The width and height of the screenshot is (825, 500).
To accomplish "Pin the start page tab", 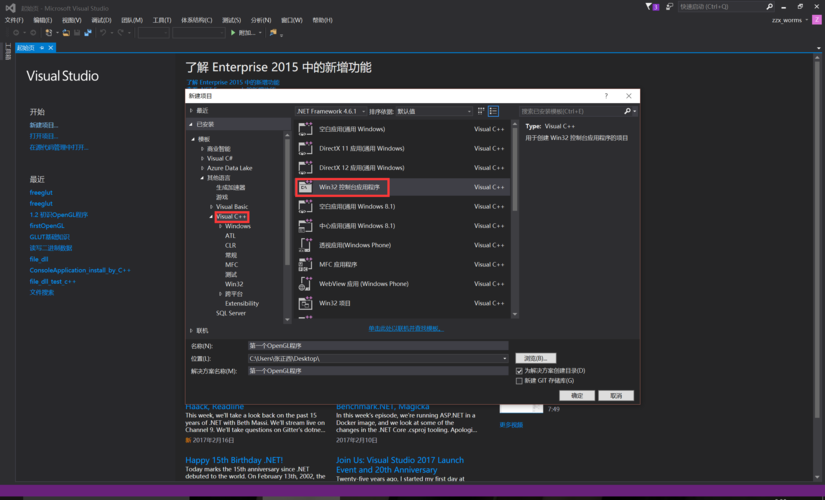I will (x=42, y=48).
